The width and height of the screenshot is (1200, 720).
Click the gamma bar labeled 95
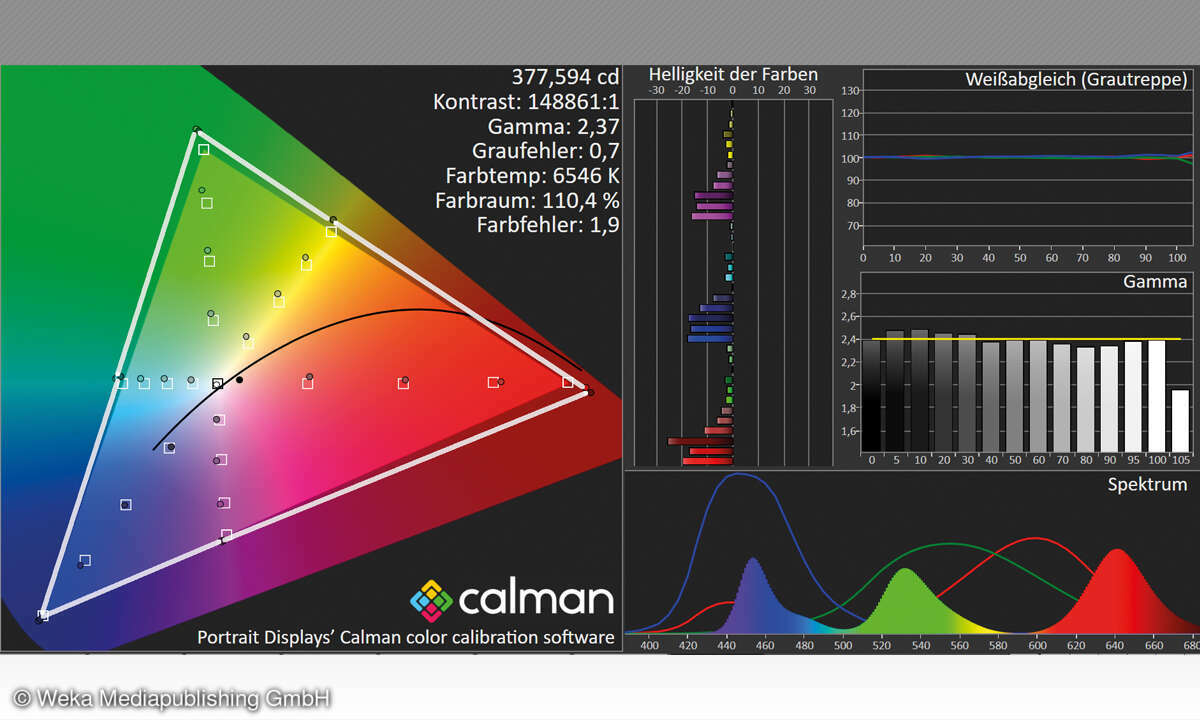[1133, 396]
